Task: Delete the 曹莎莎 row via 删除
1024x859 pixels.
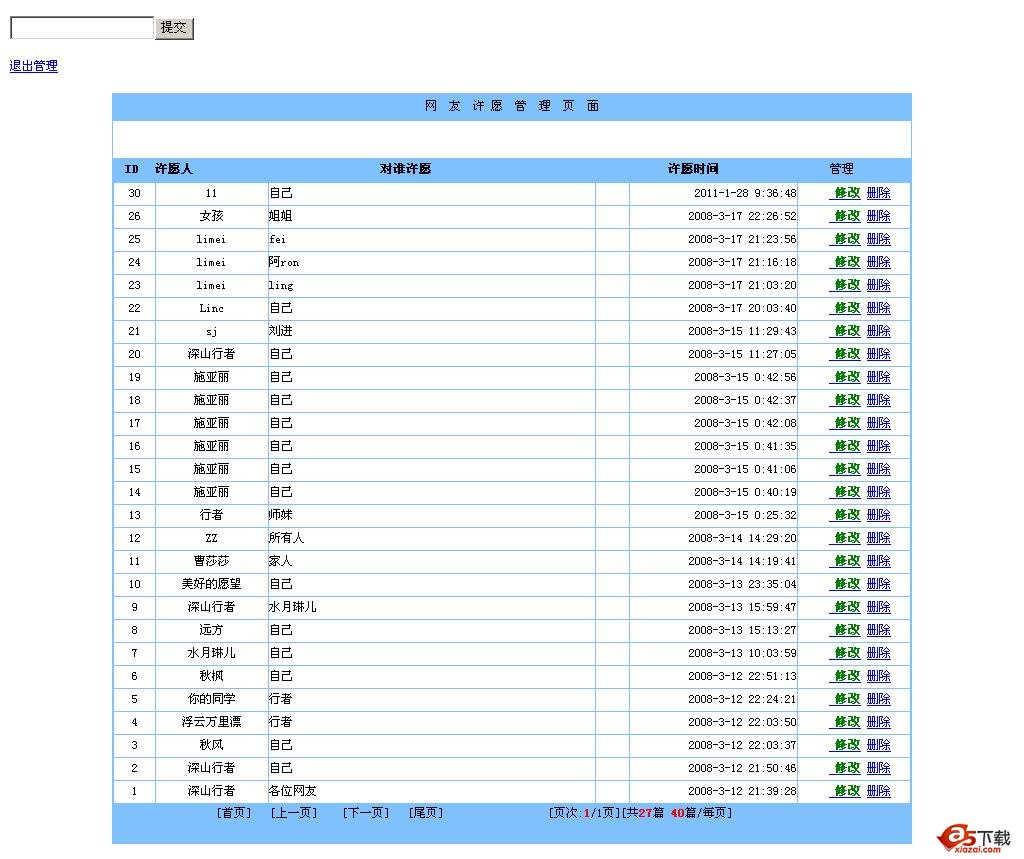Action: [x=878, y=560]
